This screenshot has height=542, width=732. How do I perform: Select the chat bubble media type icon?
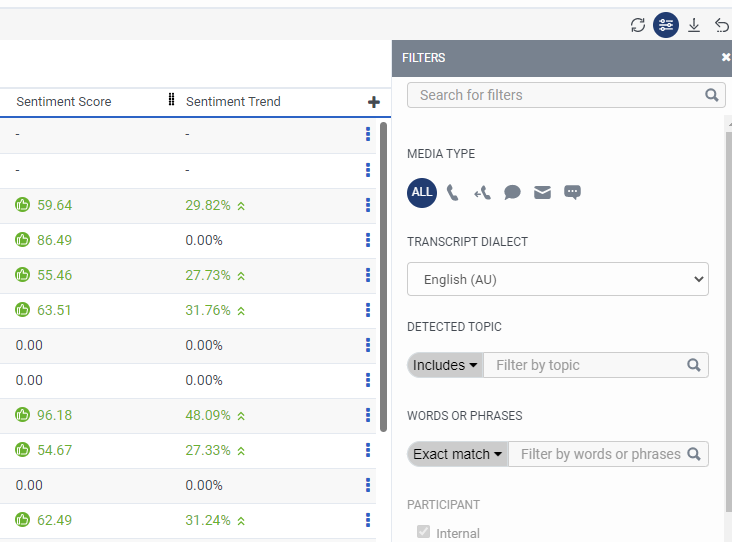[512, 192]
